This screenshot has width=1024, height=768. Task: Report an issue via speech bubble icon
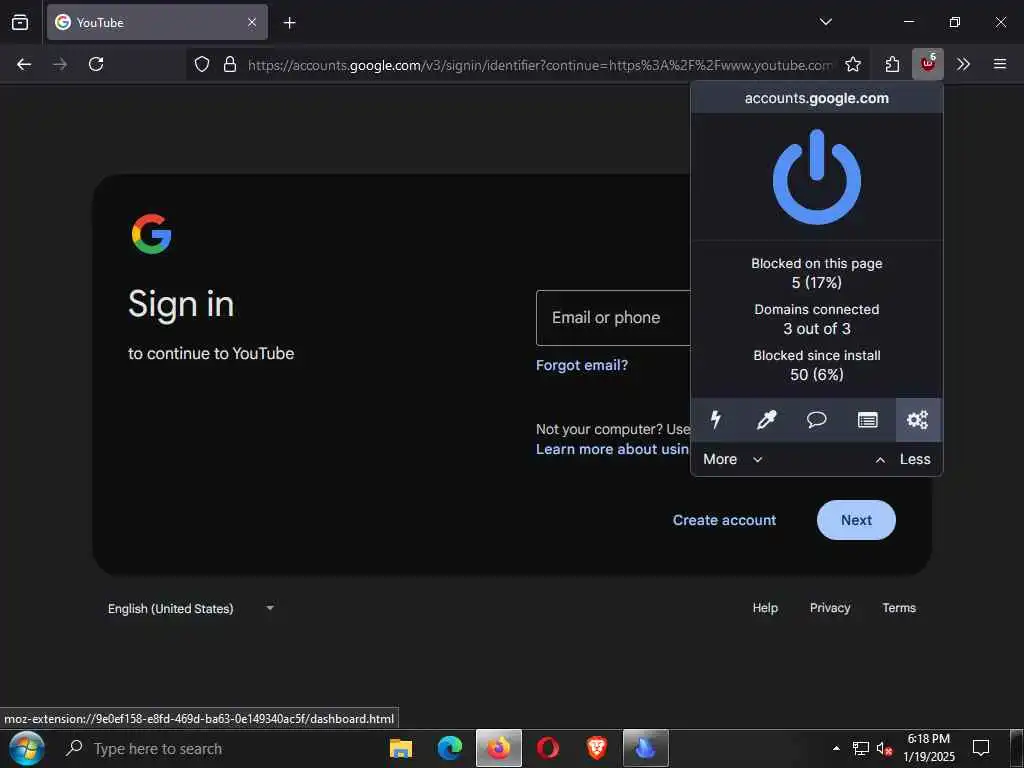point(816,419)
